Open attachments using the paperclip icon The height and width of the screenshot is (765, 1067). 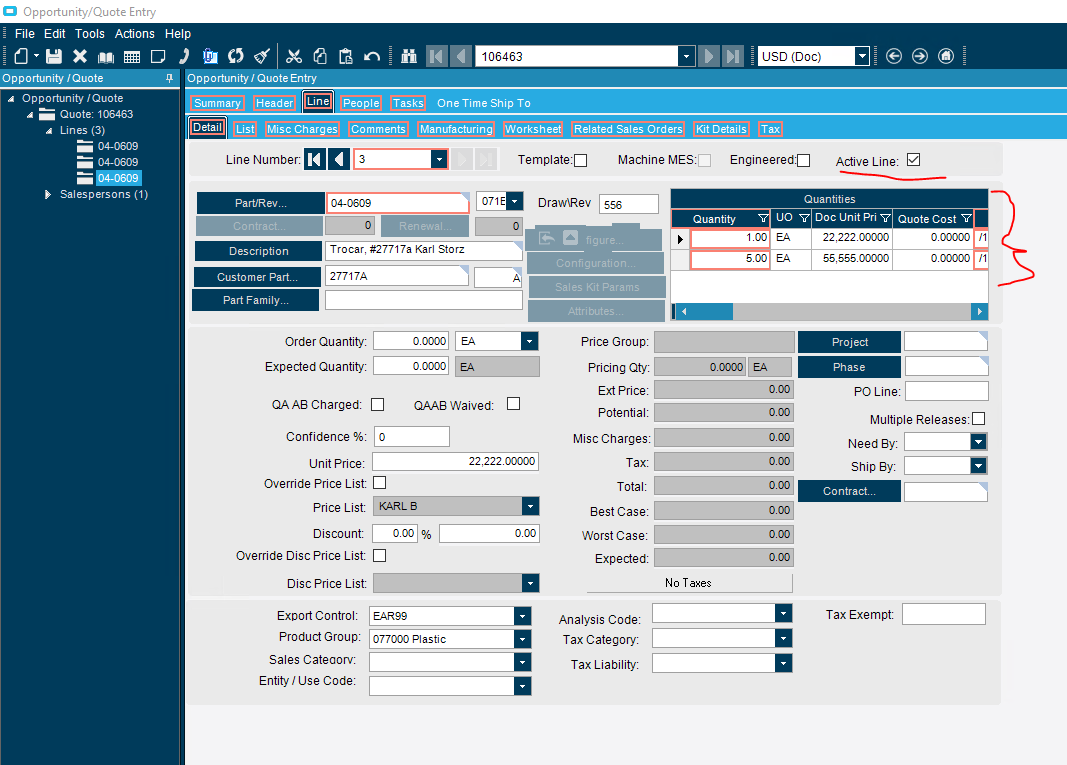tap(210, 56)
